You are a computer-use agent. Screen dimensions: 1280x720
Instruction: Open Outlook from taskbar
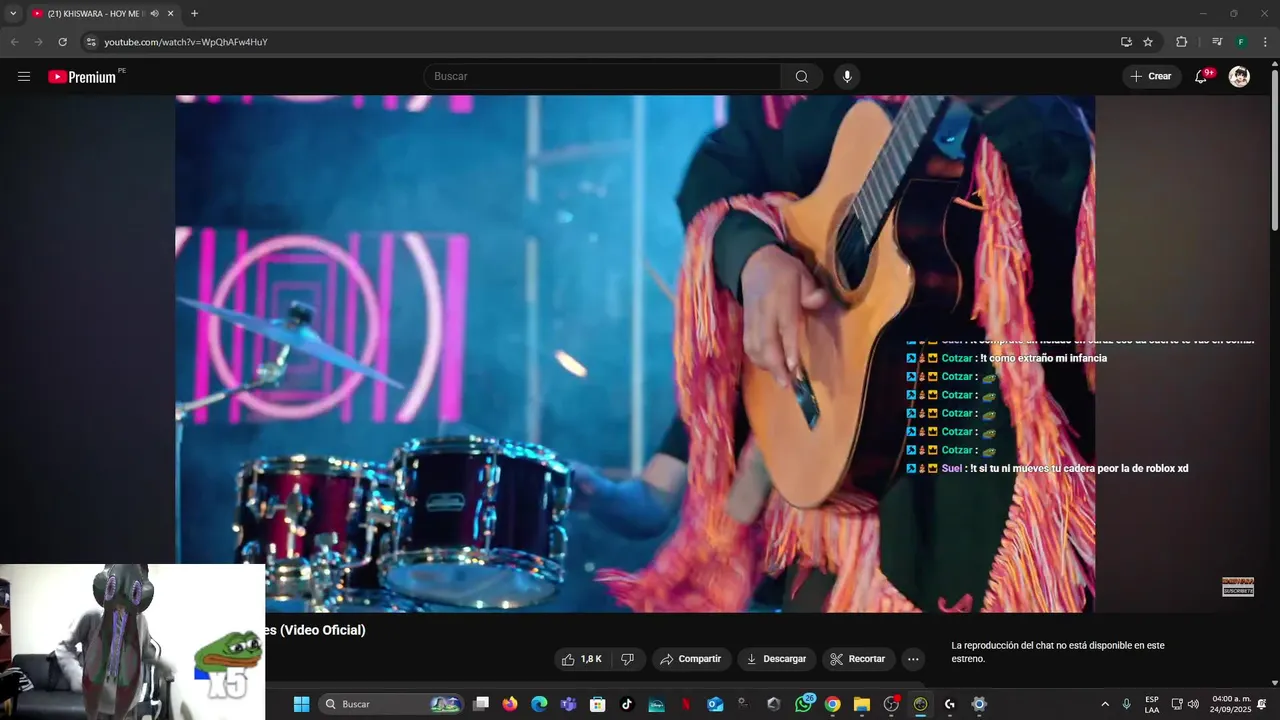(x=715, y=704)
